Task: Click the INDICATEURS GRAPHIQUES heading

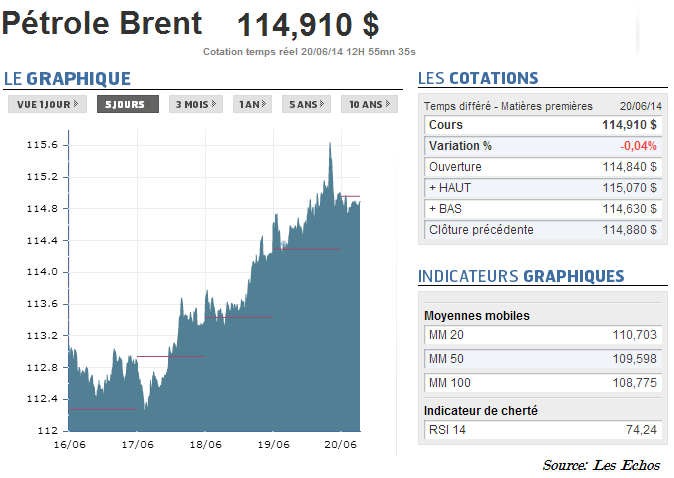Action: pos(521,276)
